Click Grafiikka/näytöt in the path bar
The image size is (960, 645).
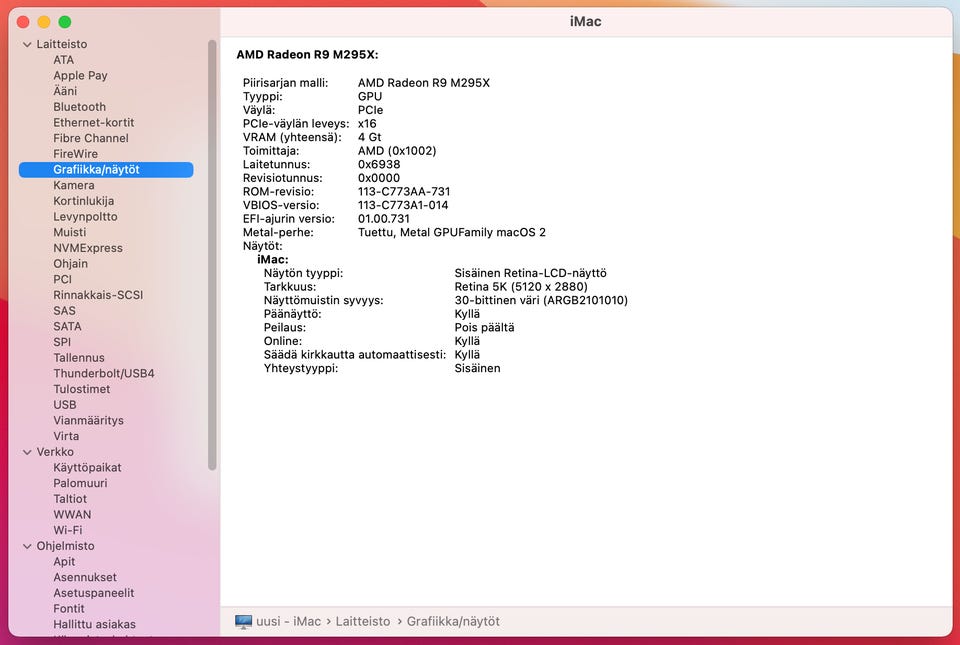pos(453,622)
